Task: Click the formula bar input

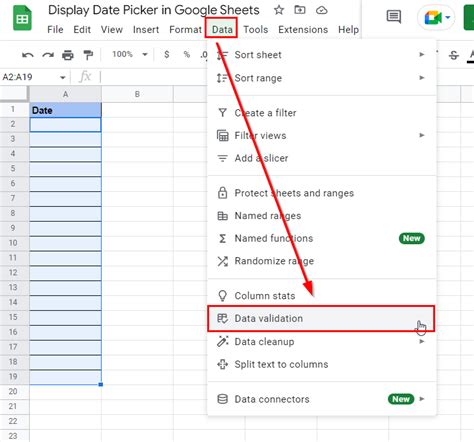Action: (x=153, y=77)
